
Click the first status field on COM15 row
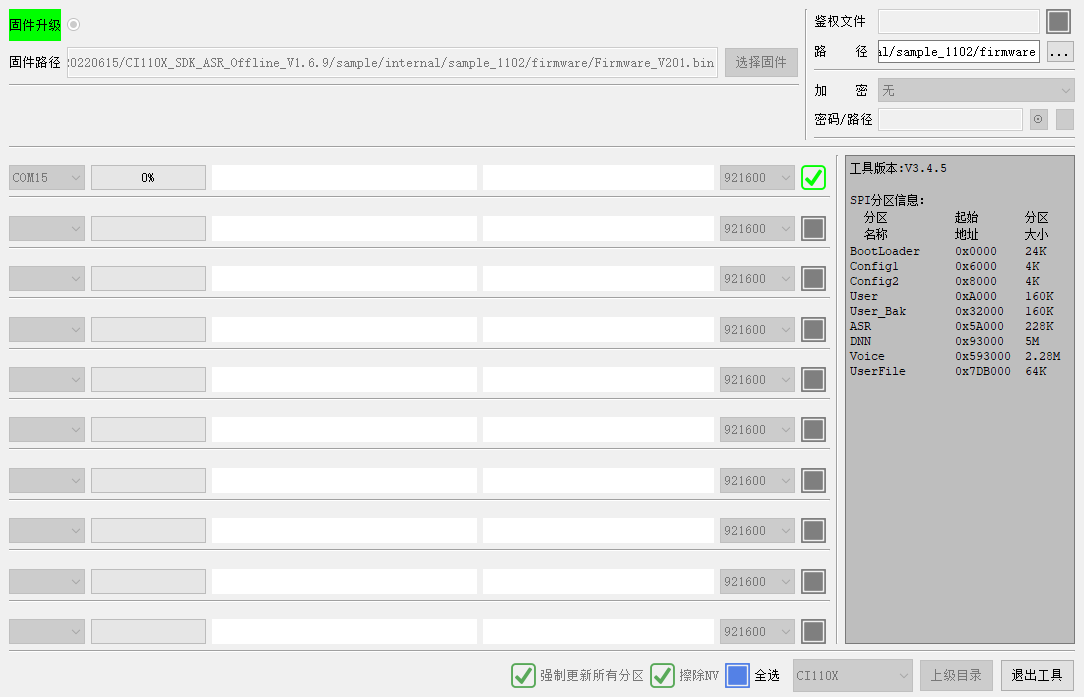(x=344, y=178)
